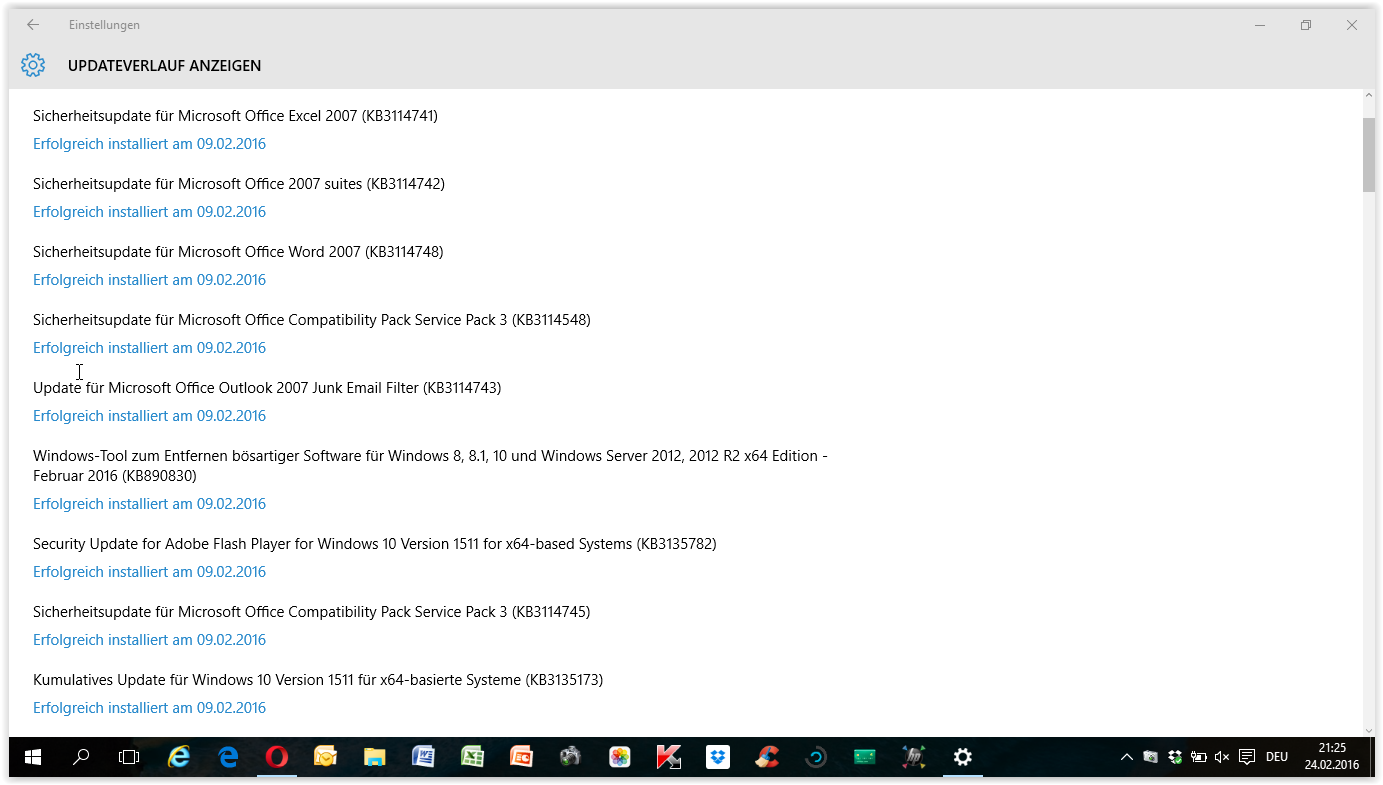
Task: Open Dropbox from the taskbar
Action: click(717, 757)
